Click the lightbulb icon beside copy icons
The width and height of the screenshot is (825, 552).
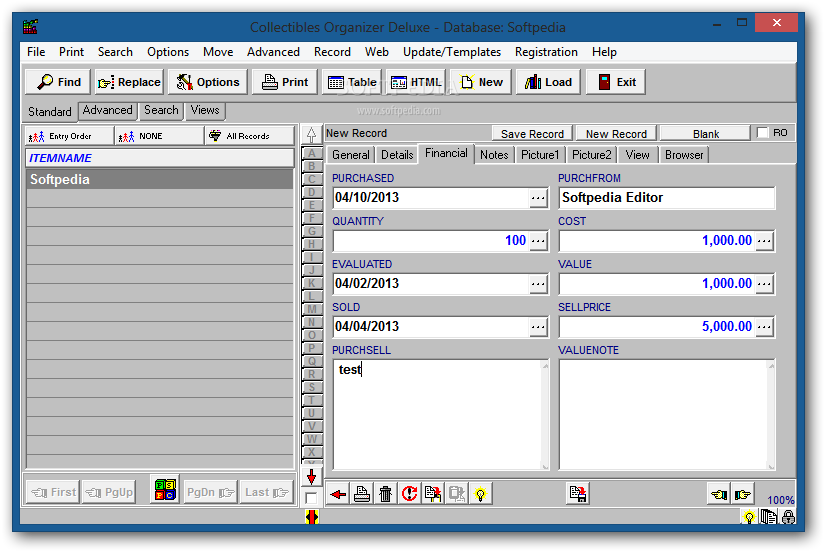[x=480, y=494]
